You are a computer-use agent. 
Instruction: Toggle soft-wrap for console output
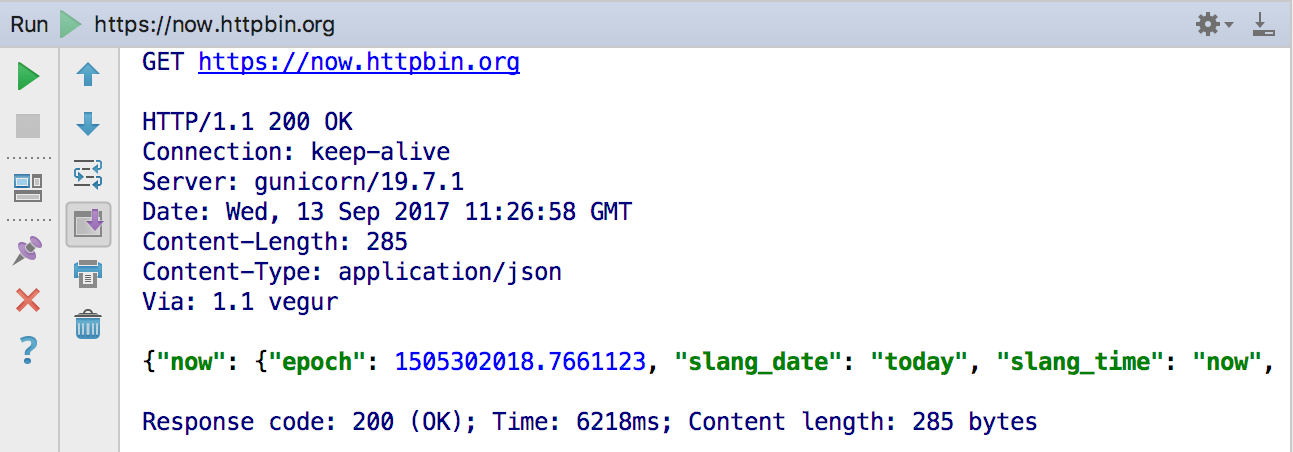pyautogui.click(x=88, y=175)
